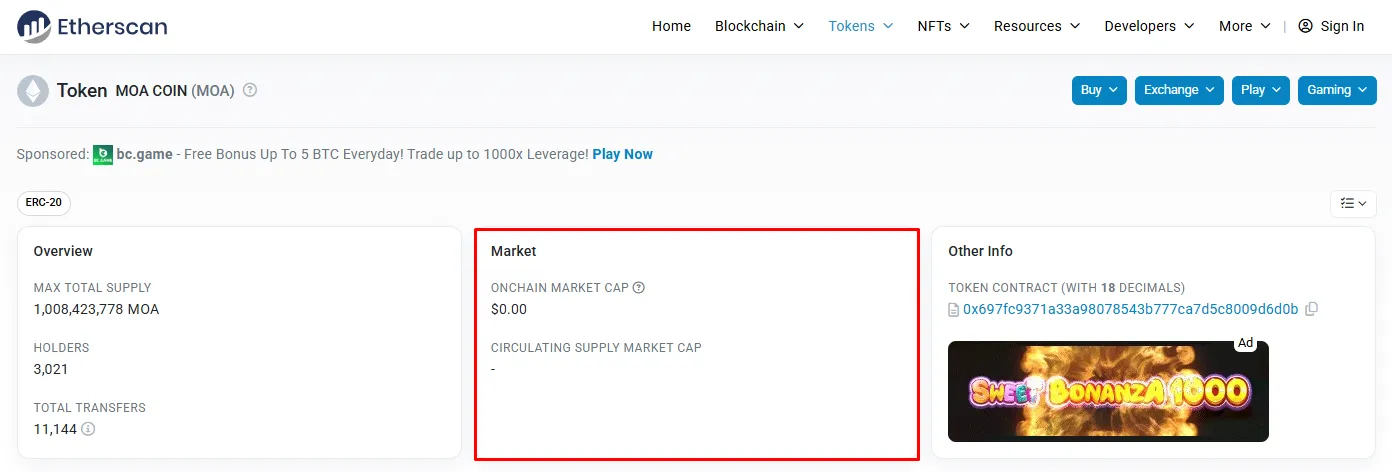
Task: Go to the Home page
Action: pyautogui.click(x=671, y=26)
